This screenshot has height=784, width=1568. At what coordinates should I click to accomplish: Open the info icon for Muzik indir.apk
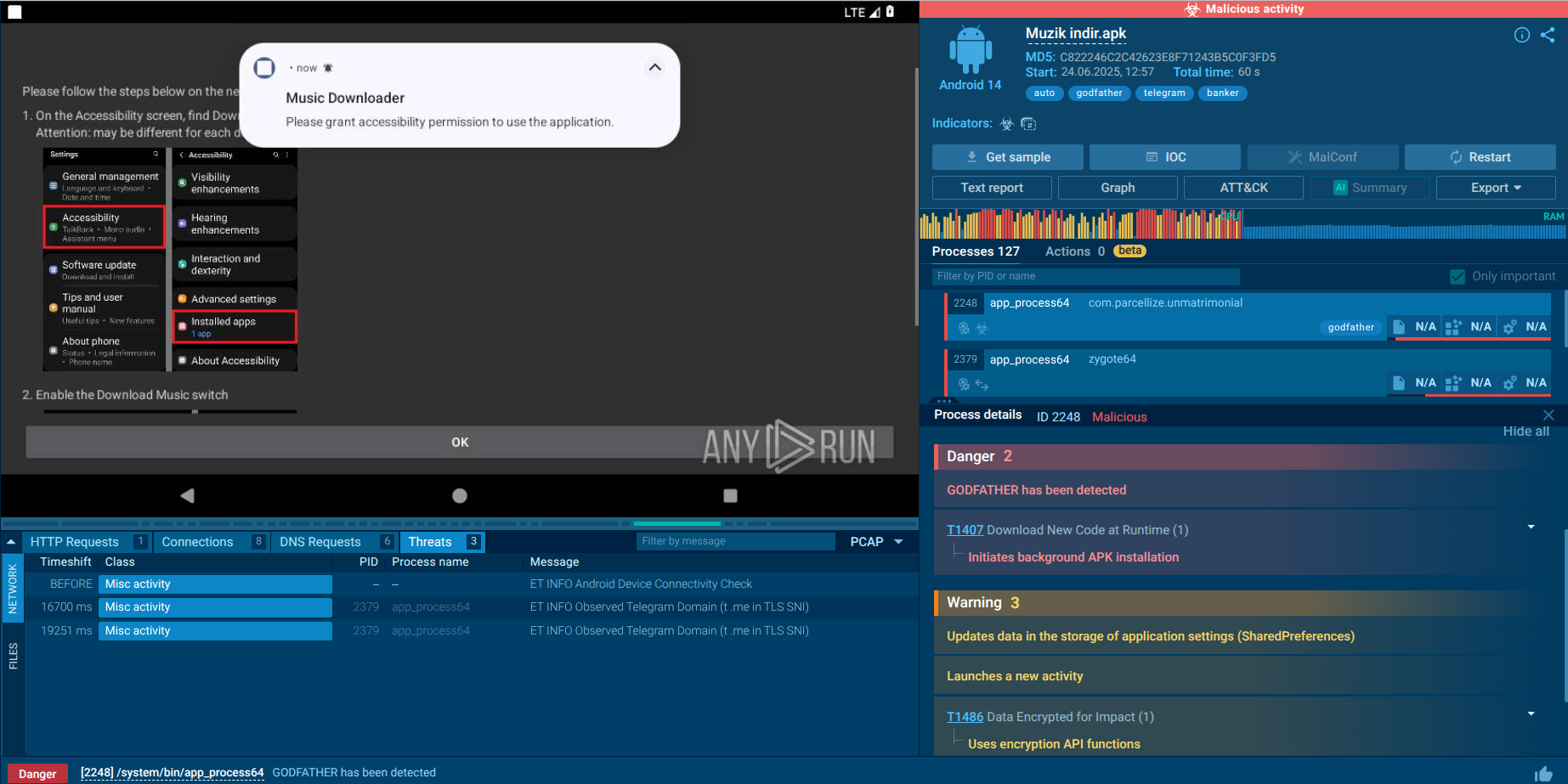click(x=1521, y=35)
